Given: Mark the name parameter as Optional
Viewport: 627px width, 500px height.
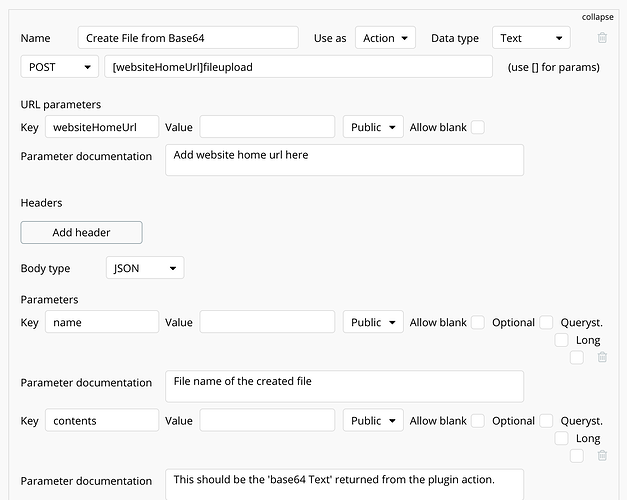Looking at the screenshot, I should pos(546,322).
